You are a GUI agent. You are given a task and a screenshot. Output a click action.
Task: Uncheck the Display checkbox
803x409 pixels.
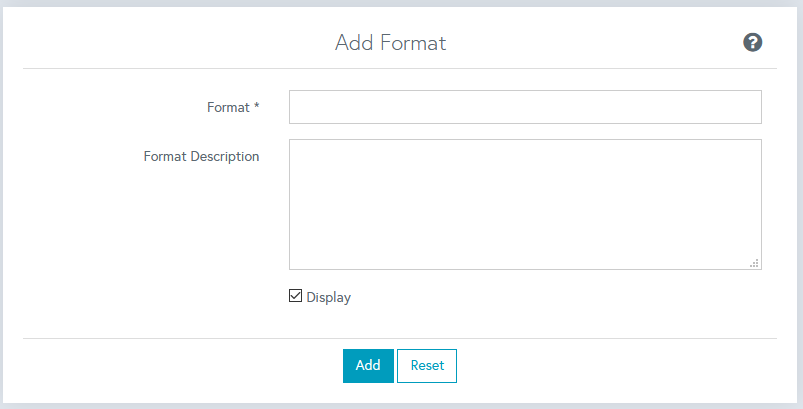tap(295, 296)
